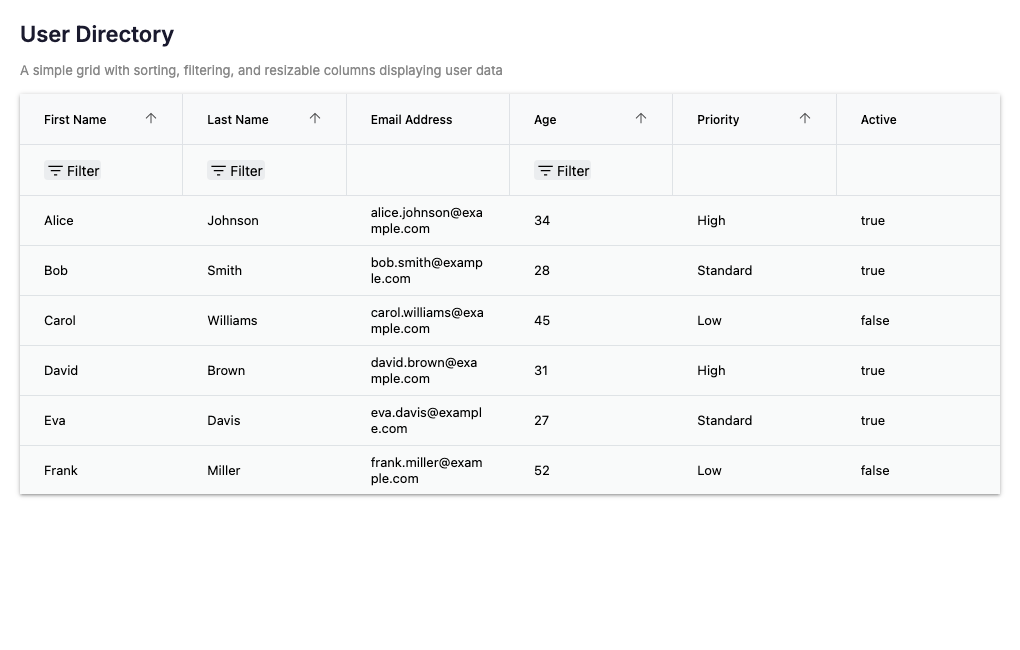This screenshot has width=1020, height=650.
Task: Click the Priority column sort arrow
Action: 805,118
